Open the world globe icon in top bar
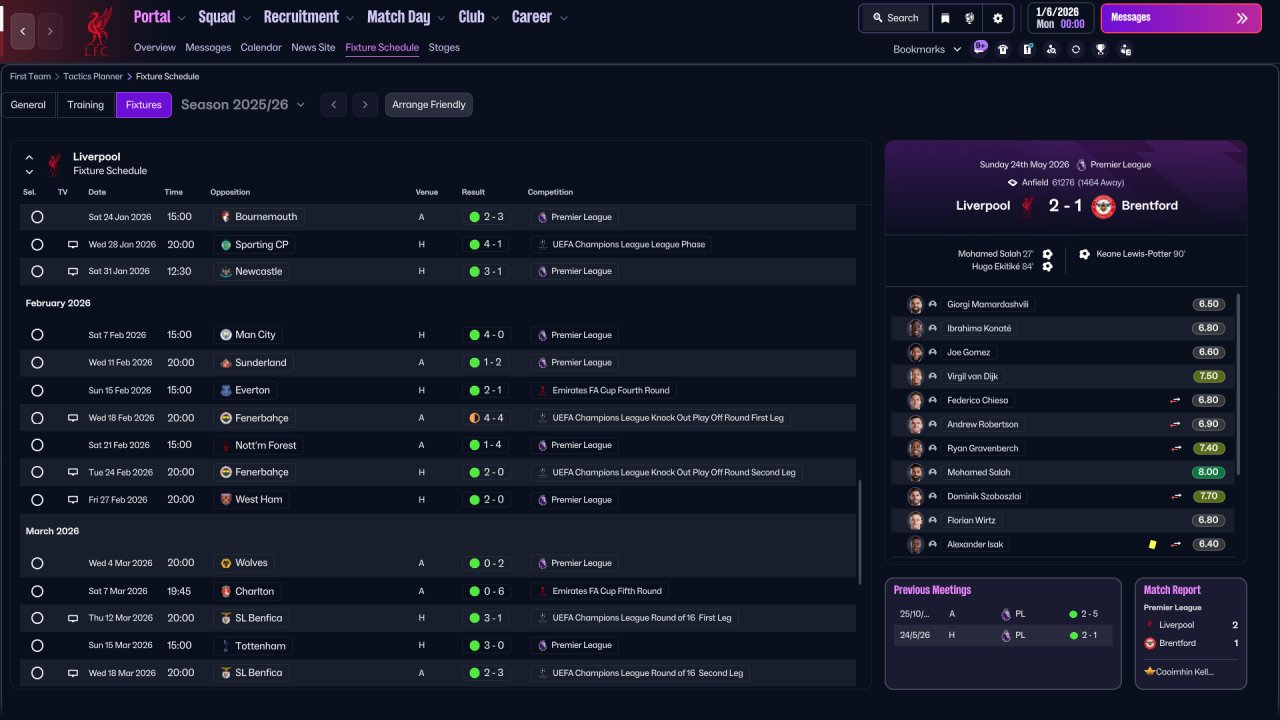This screenshot has height=720, width=1280. click(970, 18)
